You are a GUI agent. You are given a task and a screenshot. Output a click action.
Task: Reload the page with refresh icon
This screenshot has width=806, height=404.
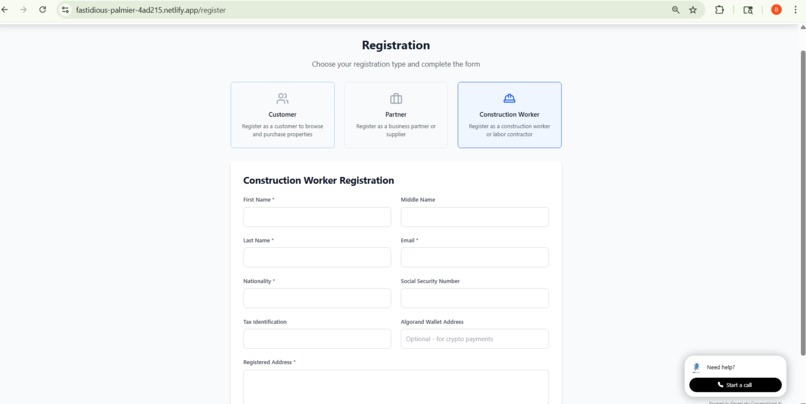[x=43, y=10]
